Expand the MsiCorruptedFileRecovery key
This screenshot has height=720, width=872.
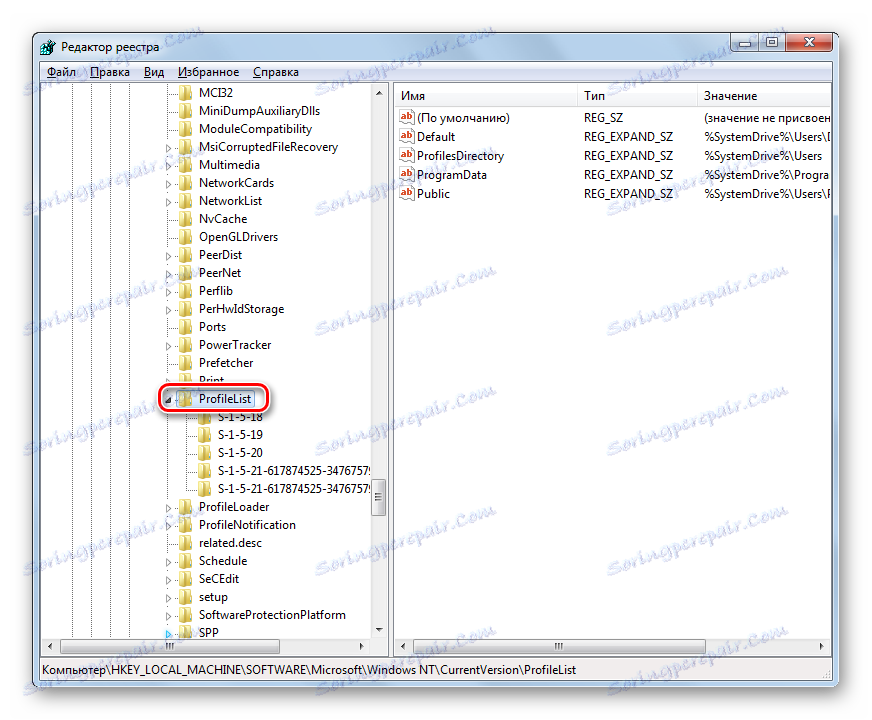click(x=169, y=148)
